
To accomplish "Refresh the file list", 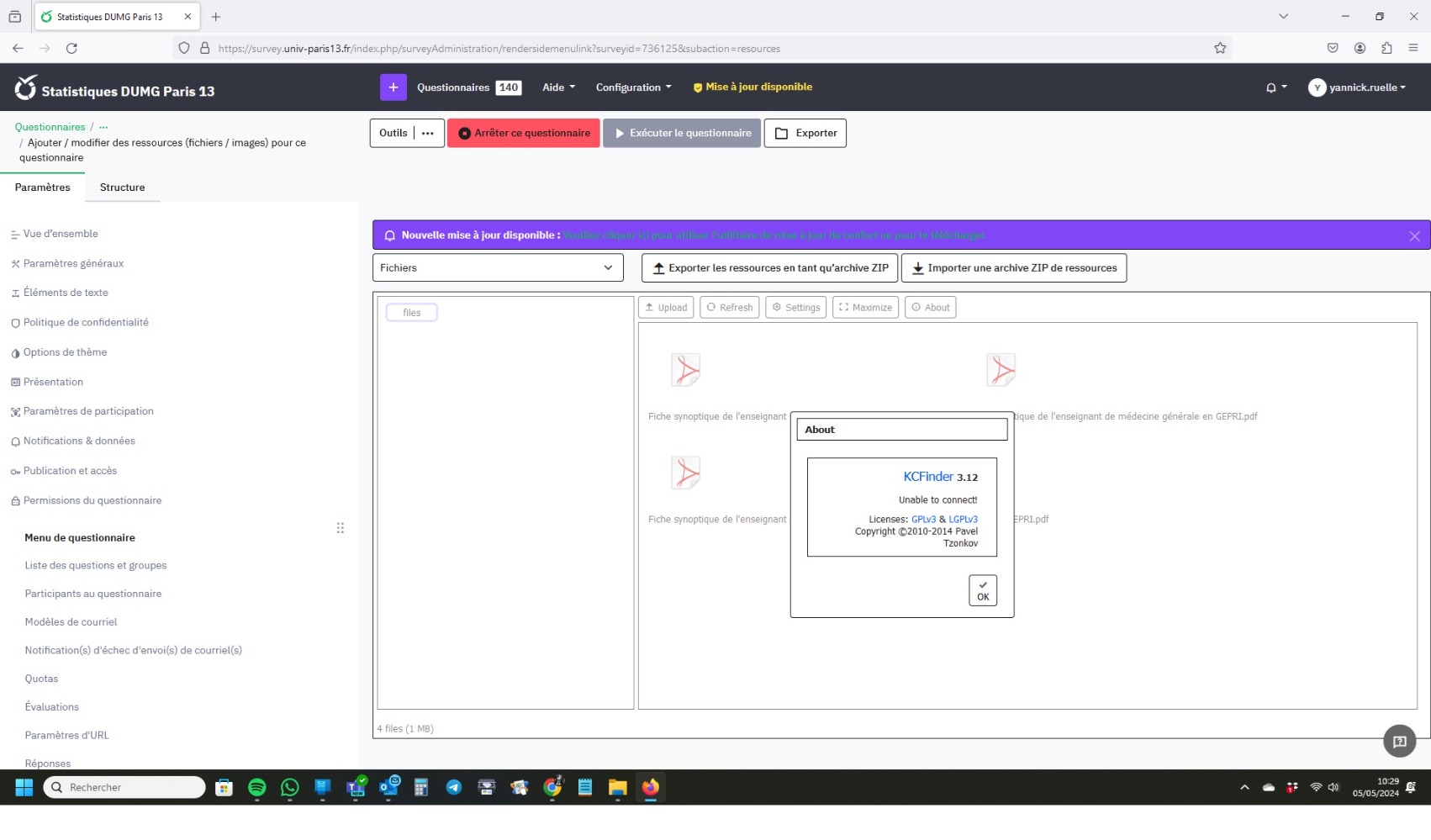I will (729, 308).
